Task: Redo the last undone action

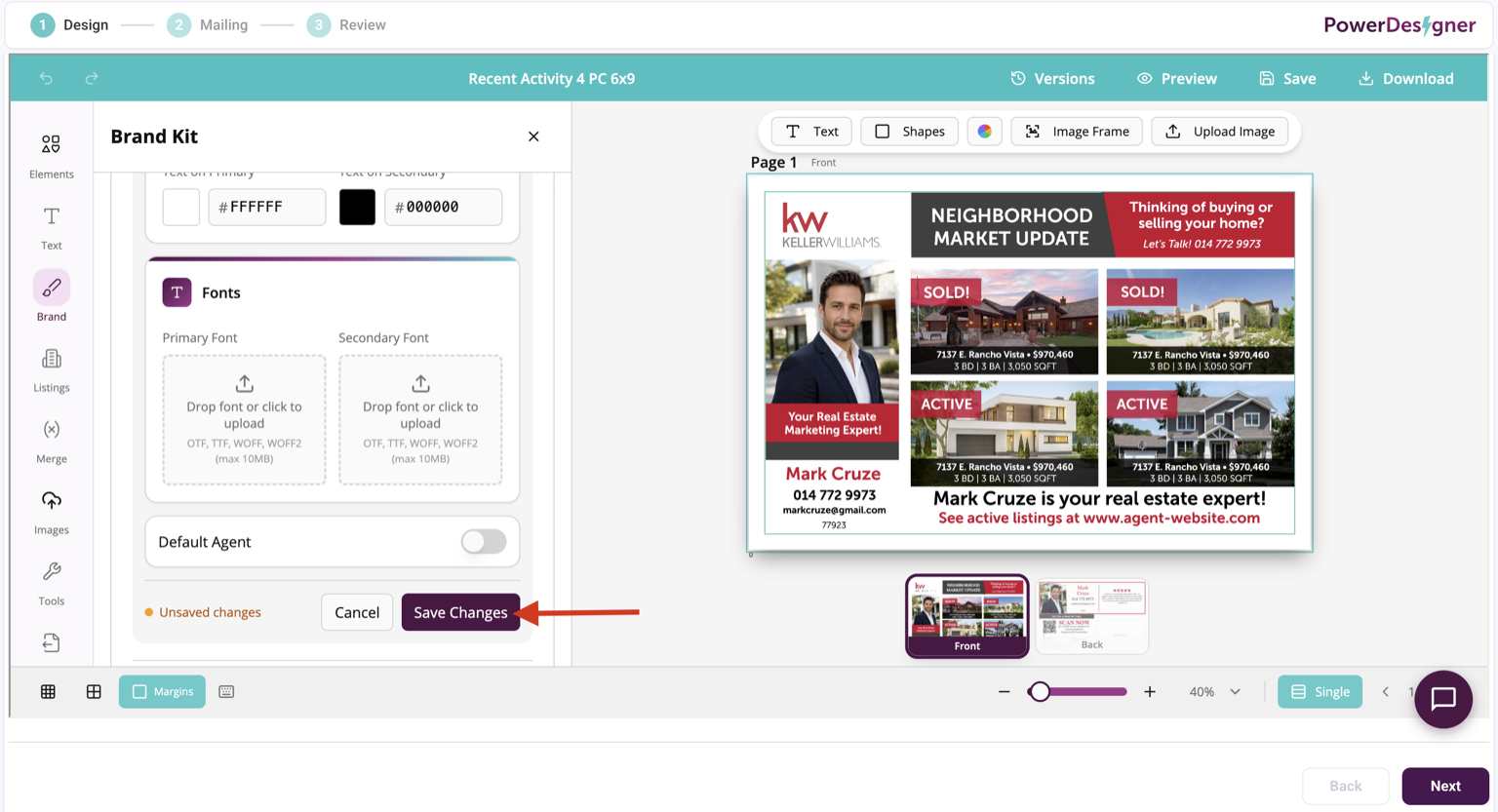Action: pyautogui.click(x=92, y=78)
